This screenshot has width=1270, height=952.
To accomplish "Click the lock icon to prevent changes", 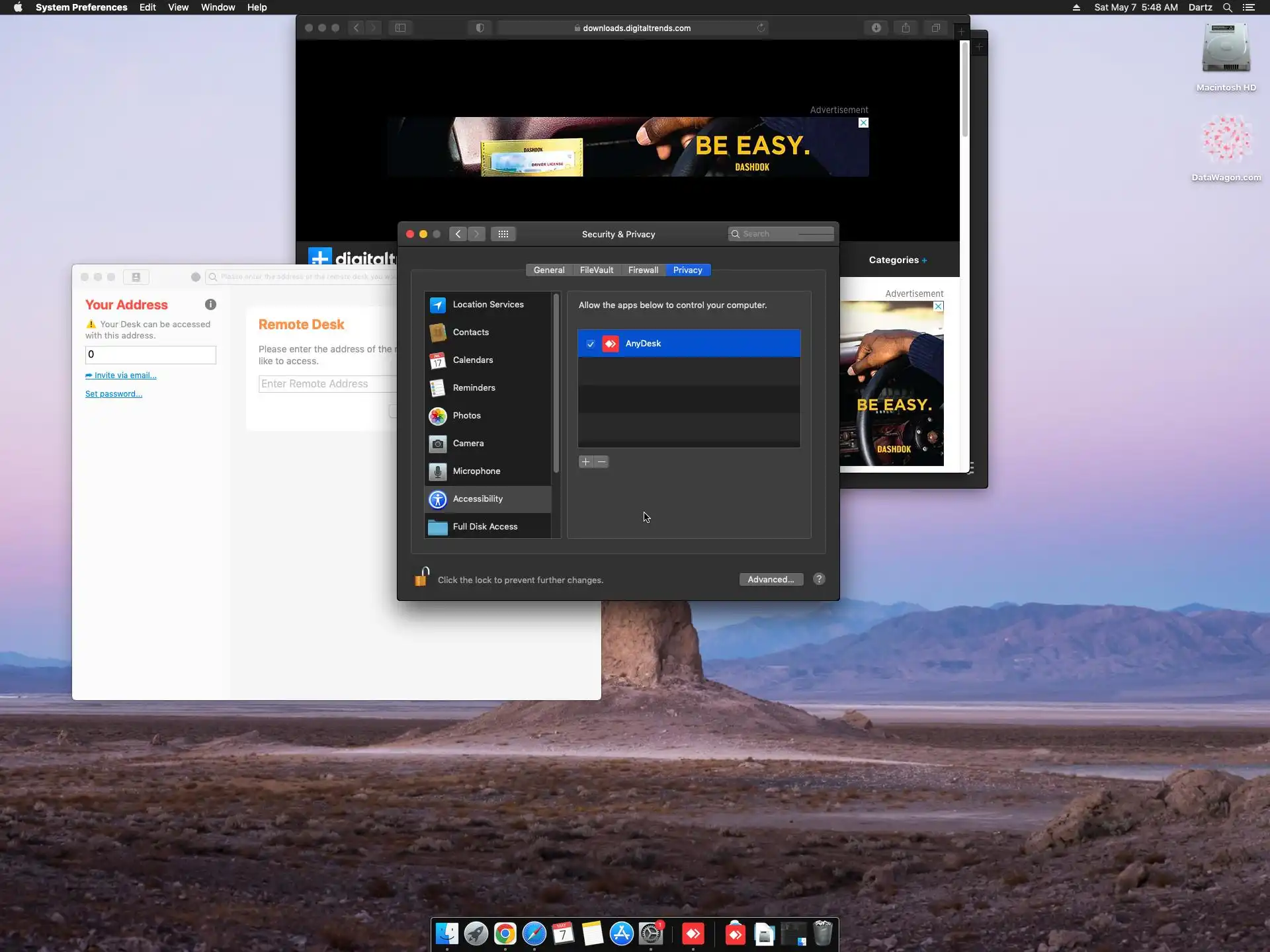I will click(421, 578).
